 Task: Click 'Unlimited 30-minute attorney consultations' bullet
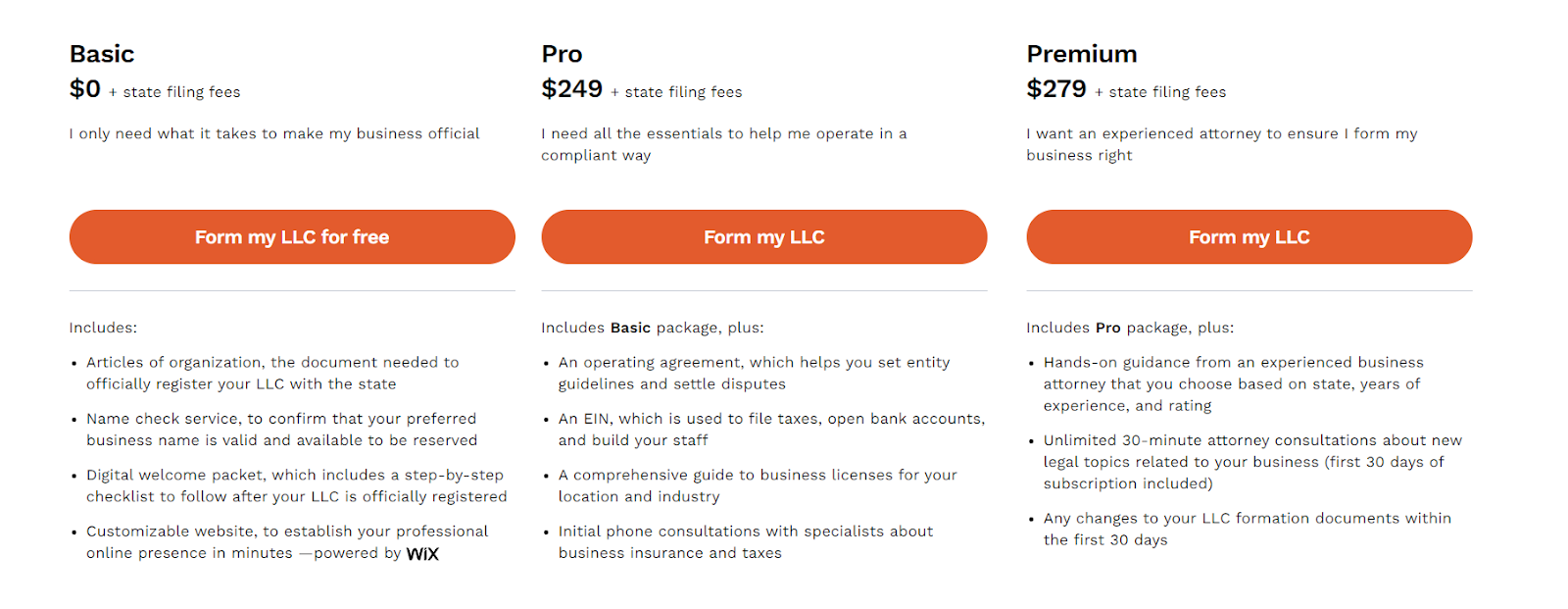[1252, 462]
